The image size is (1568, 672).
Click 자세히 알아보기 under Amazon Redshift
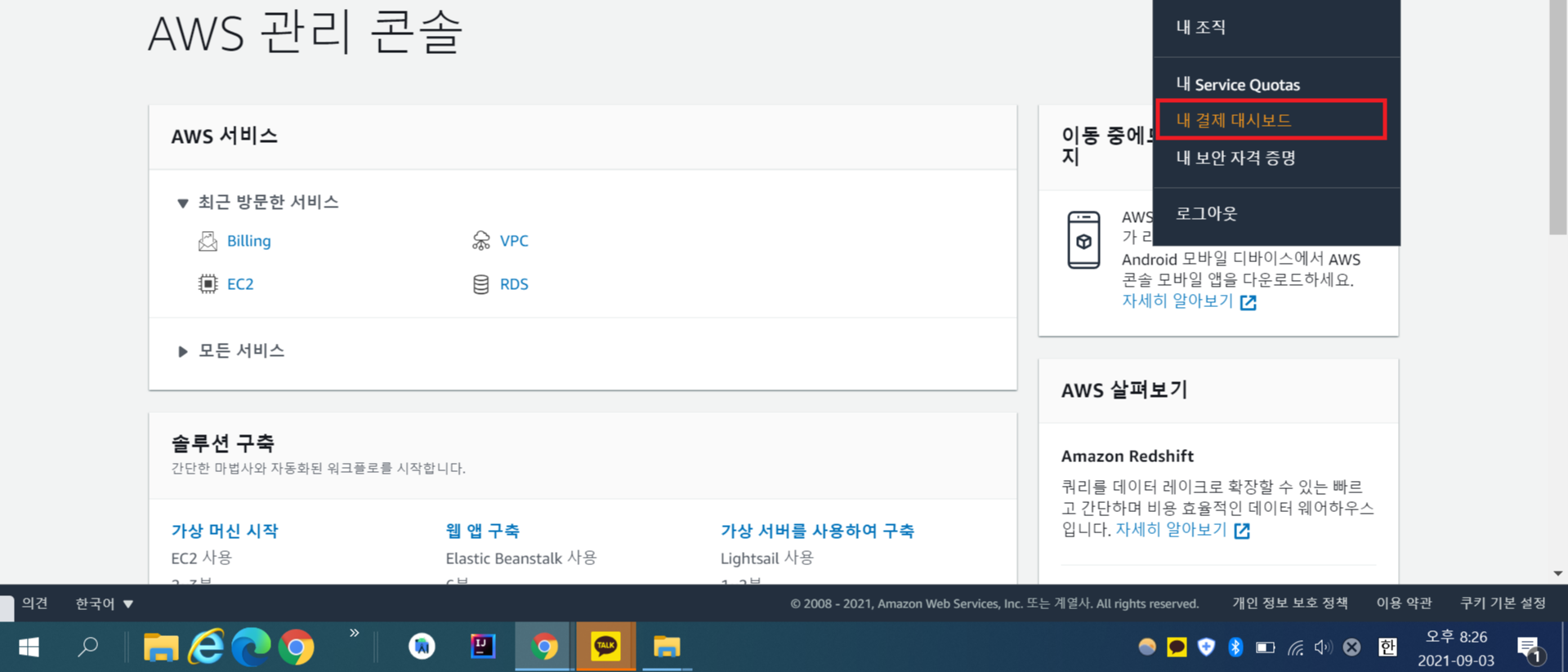1171,530
